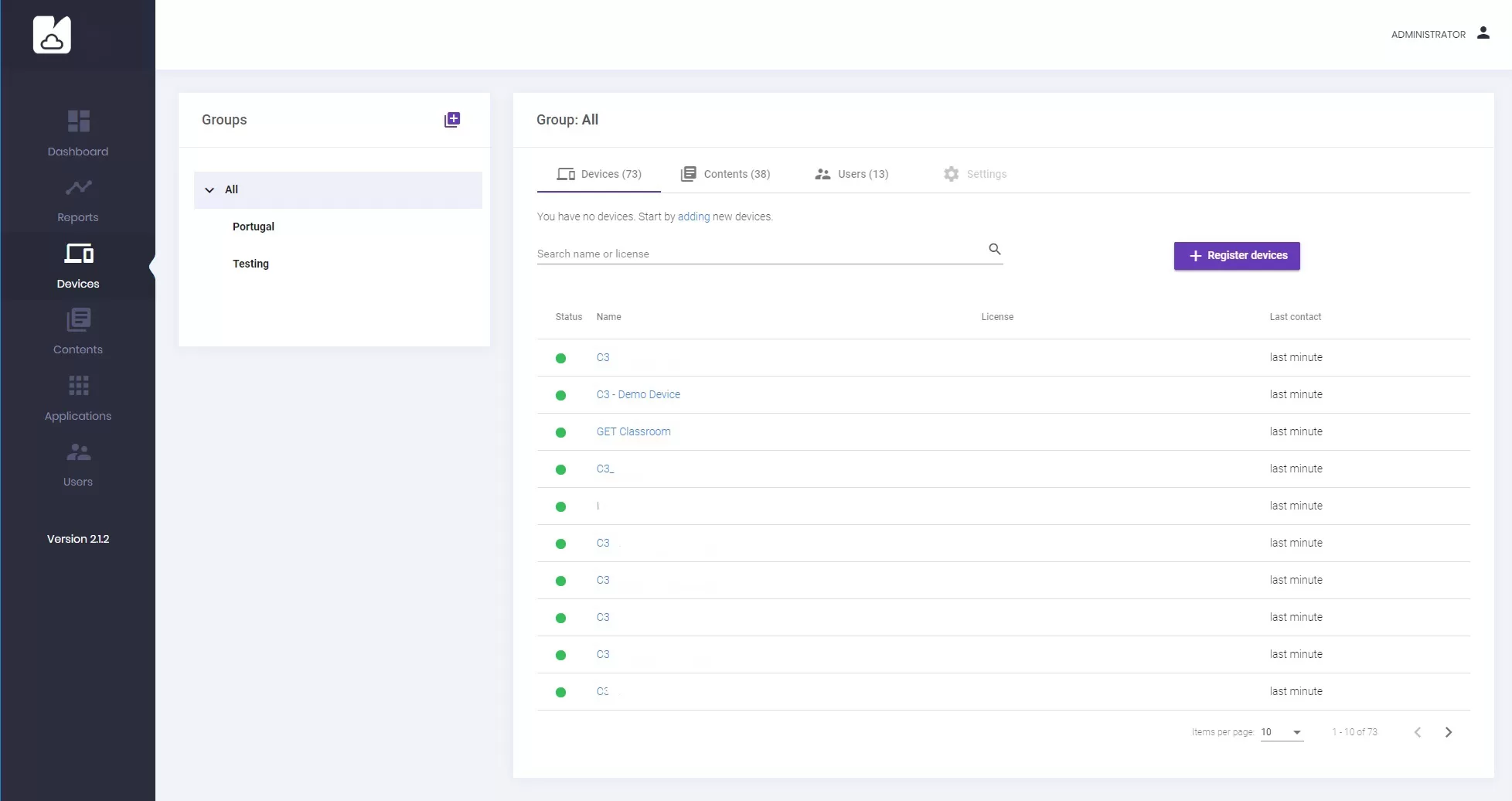Click the Version 2.1.2 label
The height and width of the screenshot is (801, 1512).
coord(78,539)
